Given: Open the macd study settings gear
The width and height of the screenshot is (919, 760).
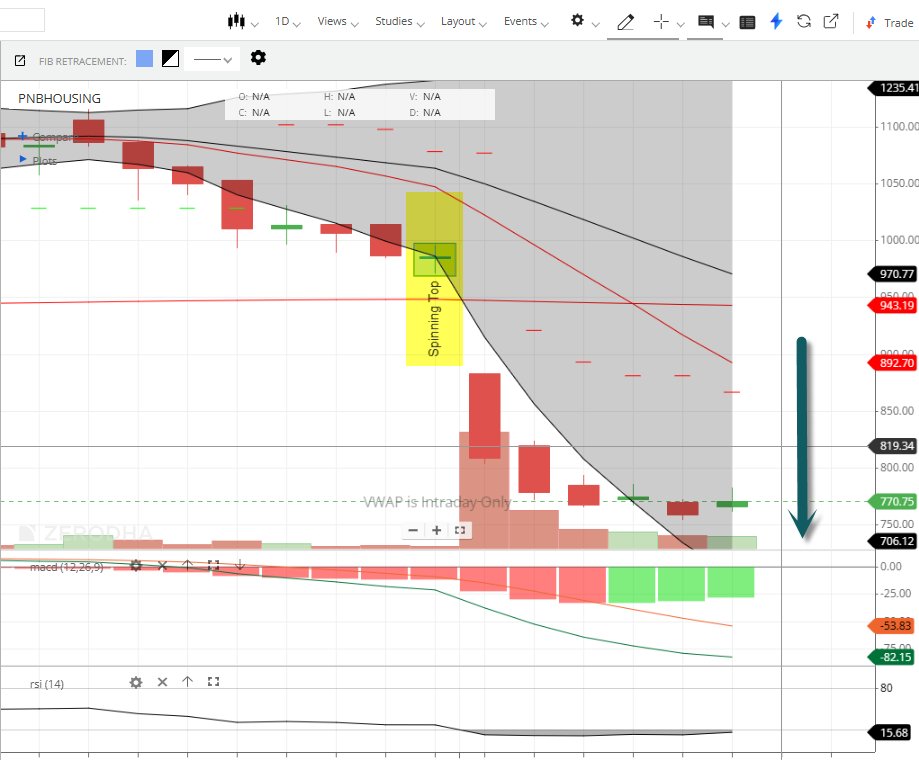Looking at the screenshot, I should click(136, 566).
